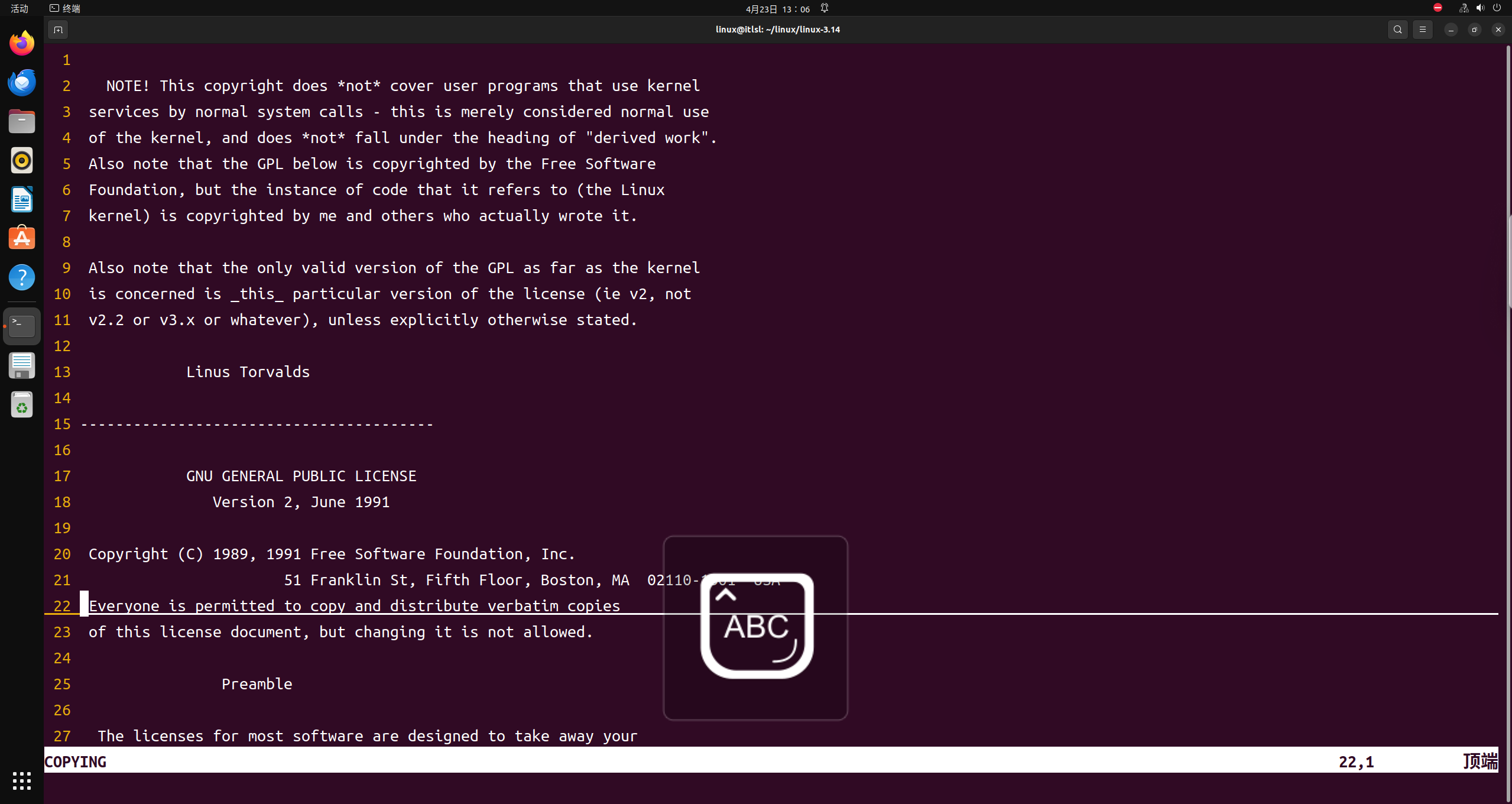Open Thunderbird mail from the dock
The image size is (1512, 804).
tap(22, 82)
